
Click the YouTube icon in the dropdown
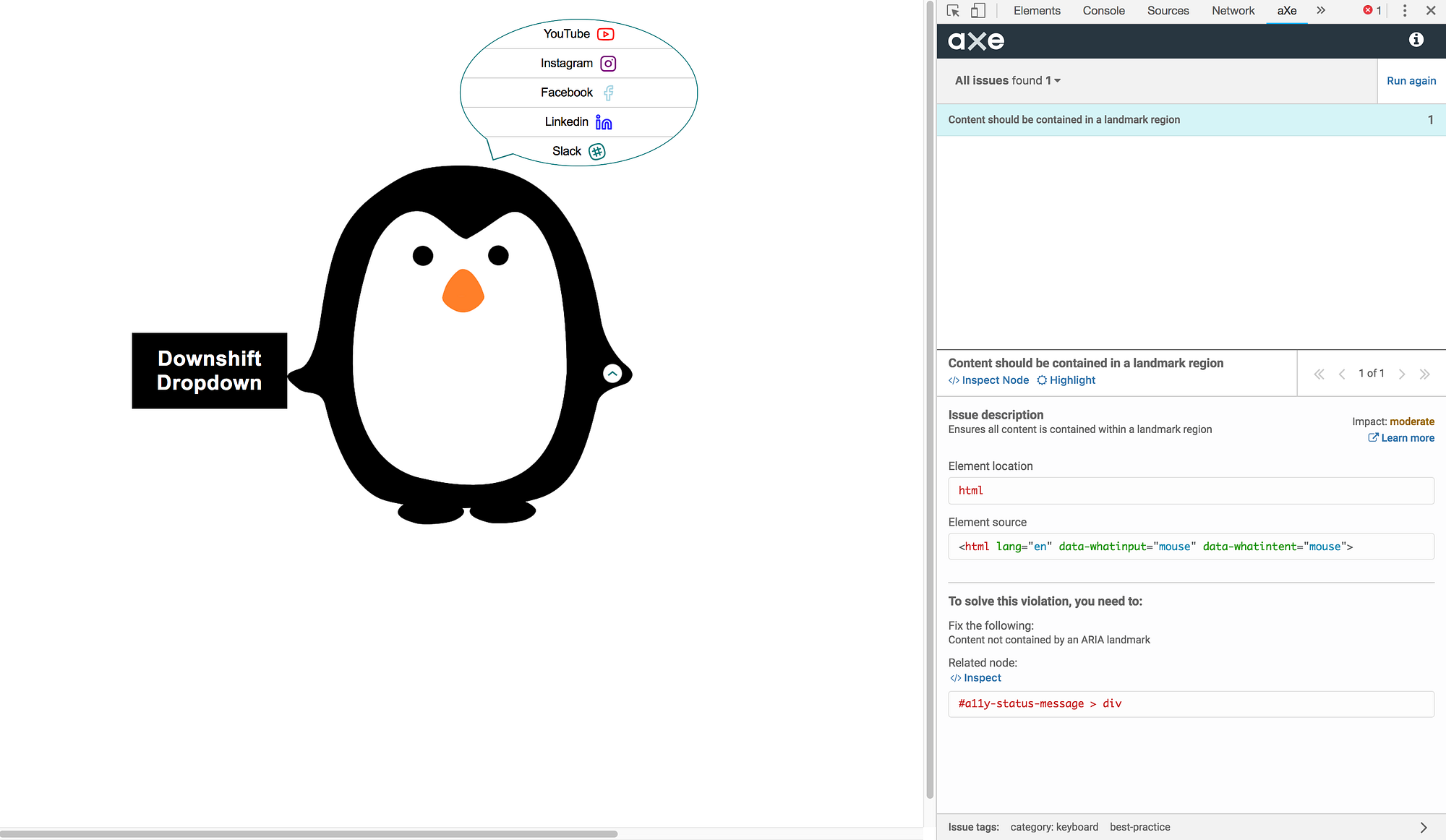click(606, 33)
